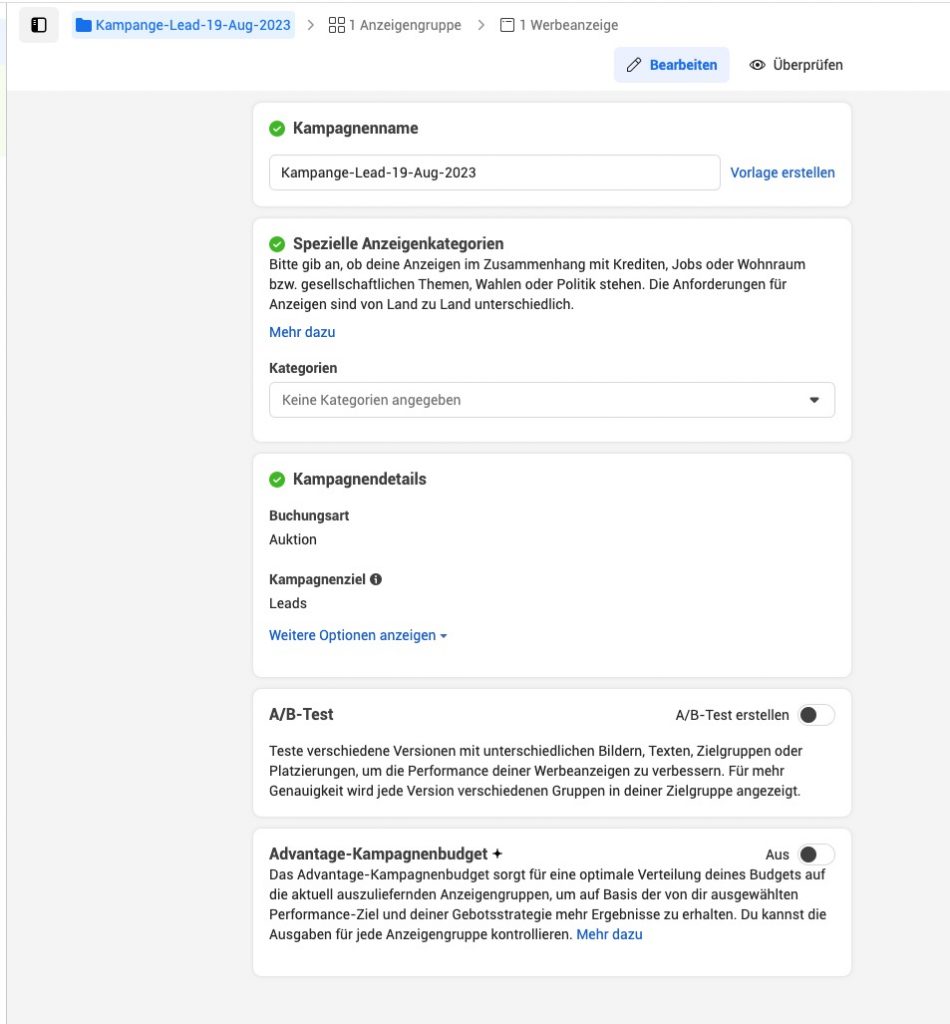Enable the A/B-Test erstellen switch
The height and width of the screenshot is (1024, 950).
tap(815, 715)
